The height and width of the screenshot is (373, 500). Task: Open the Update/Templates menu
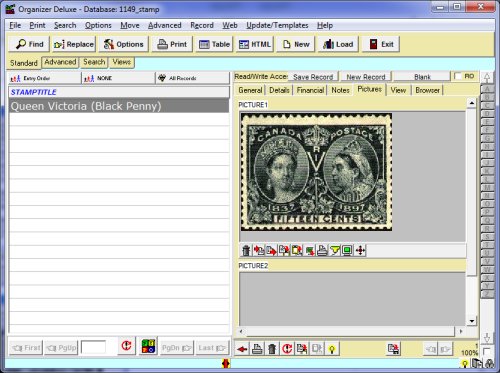pos(277,25)
